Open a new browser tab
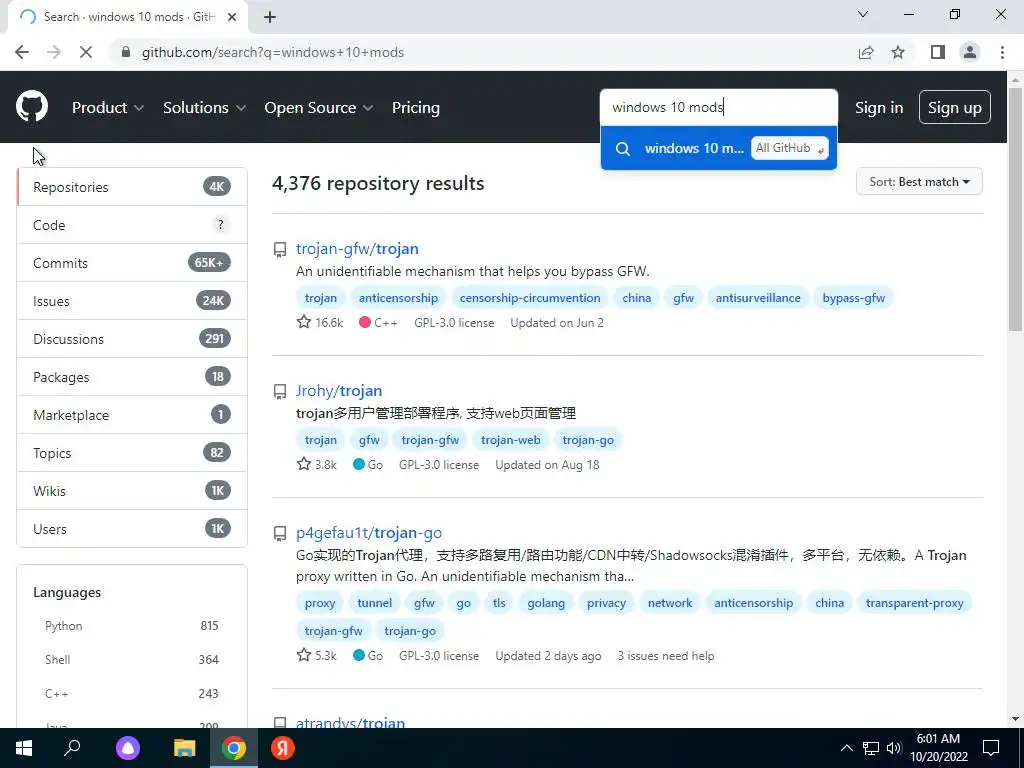 [x=270, y=17]
